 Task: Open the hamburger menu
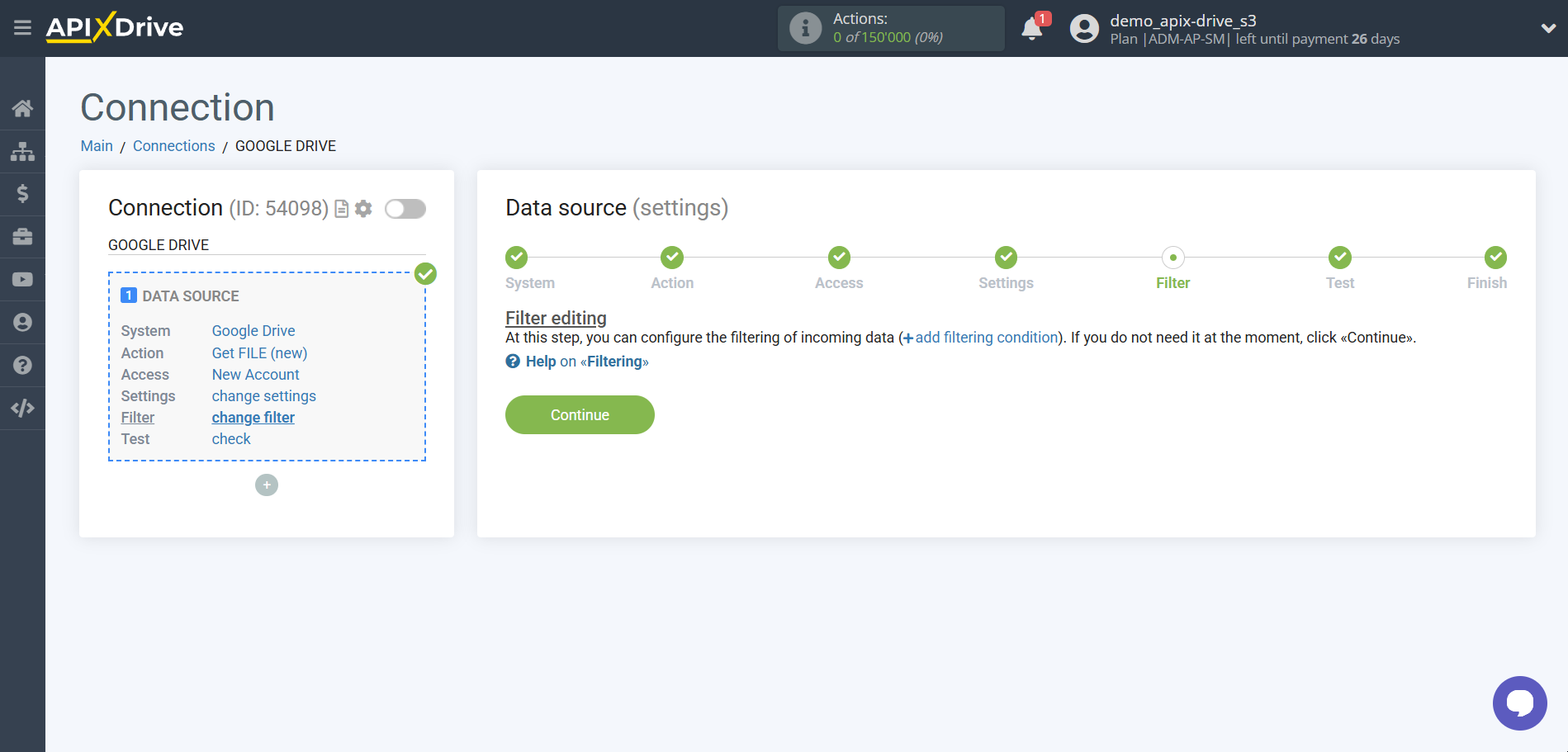(22, 28)
